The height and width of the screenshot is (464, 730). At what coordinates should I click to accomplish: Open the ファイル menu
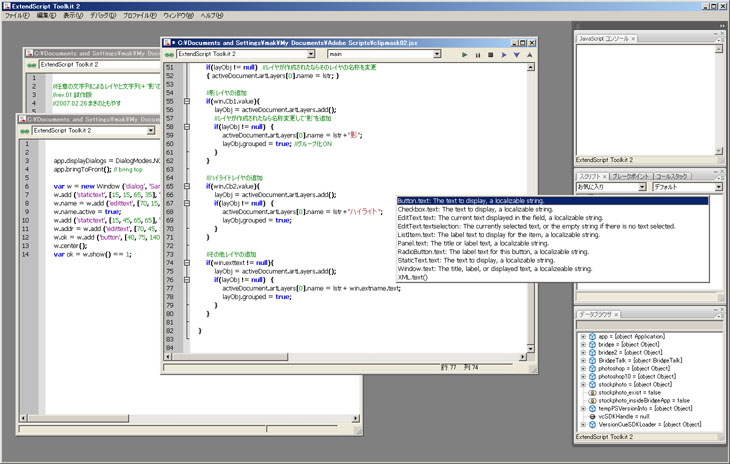(17, 15)
